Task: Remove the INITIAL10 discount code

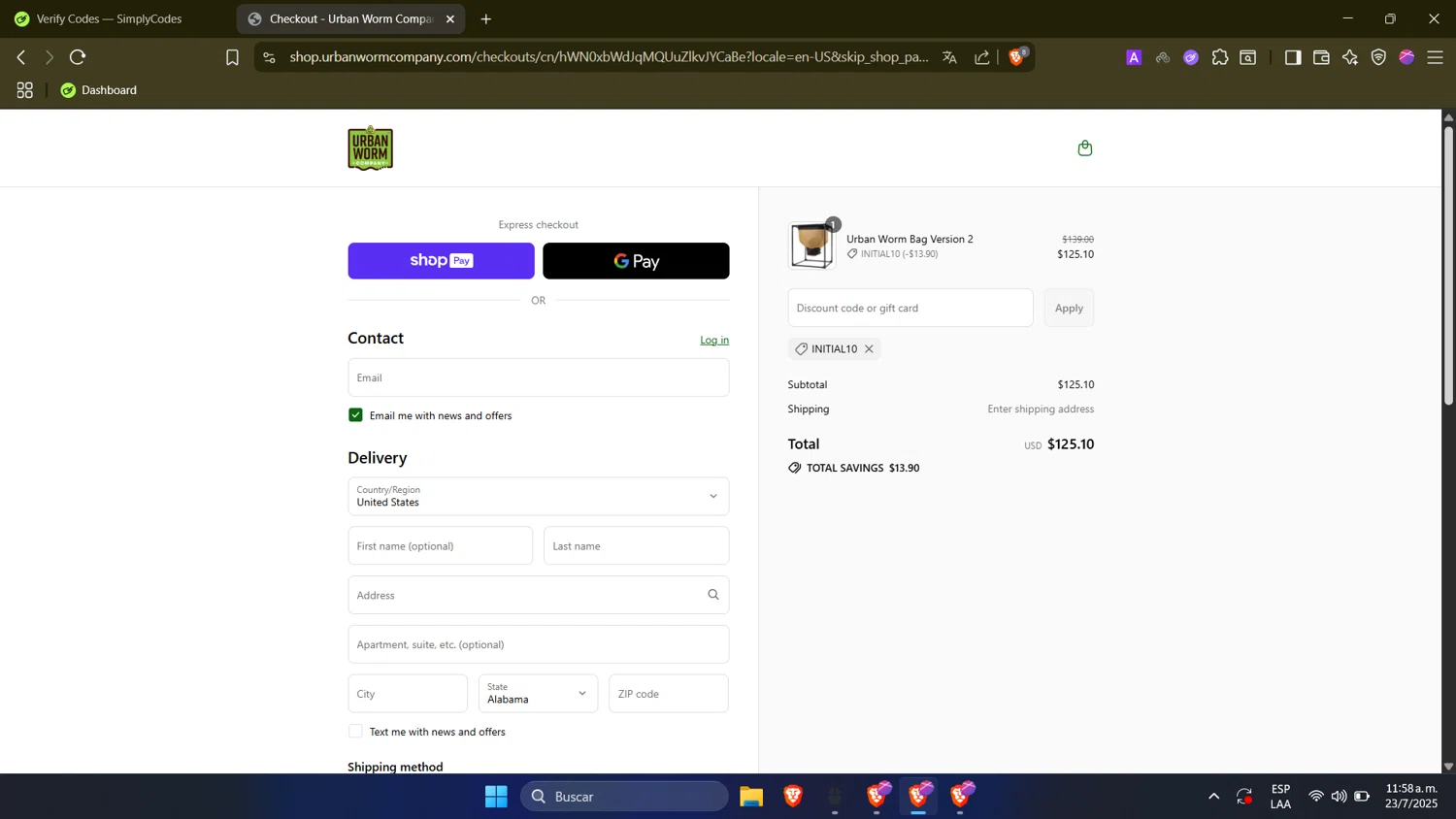Action: pyautogui.click(x=869, y=349)
